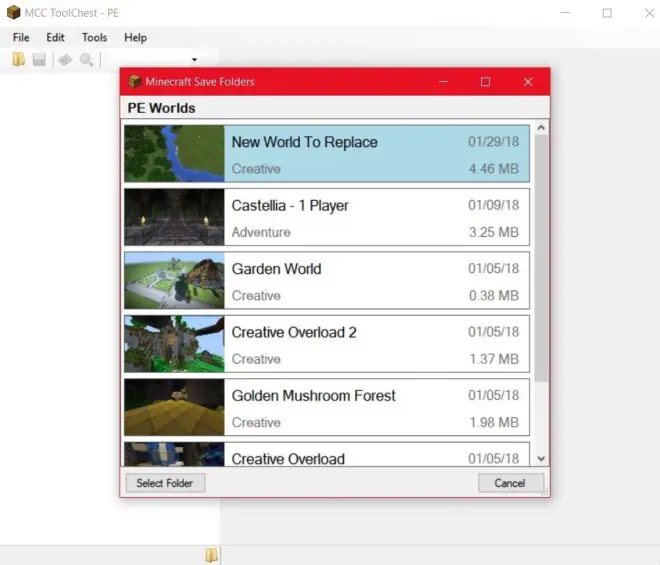
Task: Minimize the Minecraft Save Folders dialog
Action: (443, 82)
